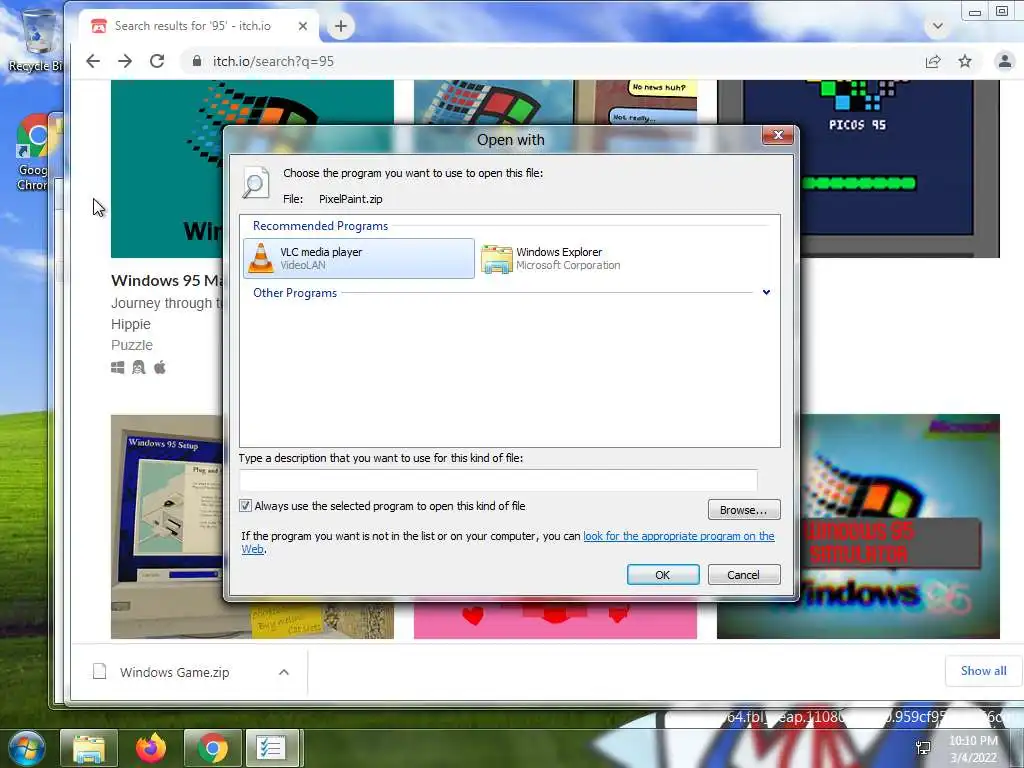Open the Windows 95 Setup game thumbnail
This screenshot has width=1024, height=768.
click(167, 526)
